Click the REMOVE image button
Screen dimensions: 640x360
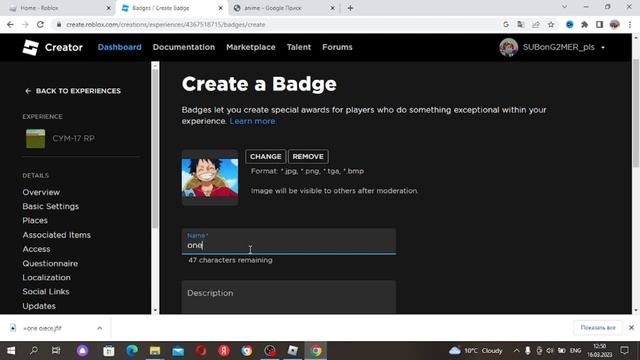tap(308, 156)
